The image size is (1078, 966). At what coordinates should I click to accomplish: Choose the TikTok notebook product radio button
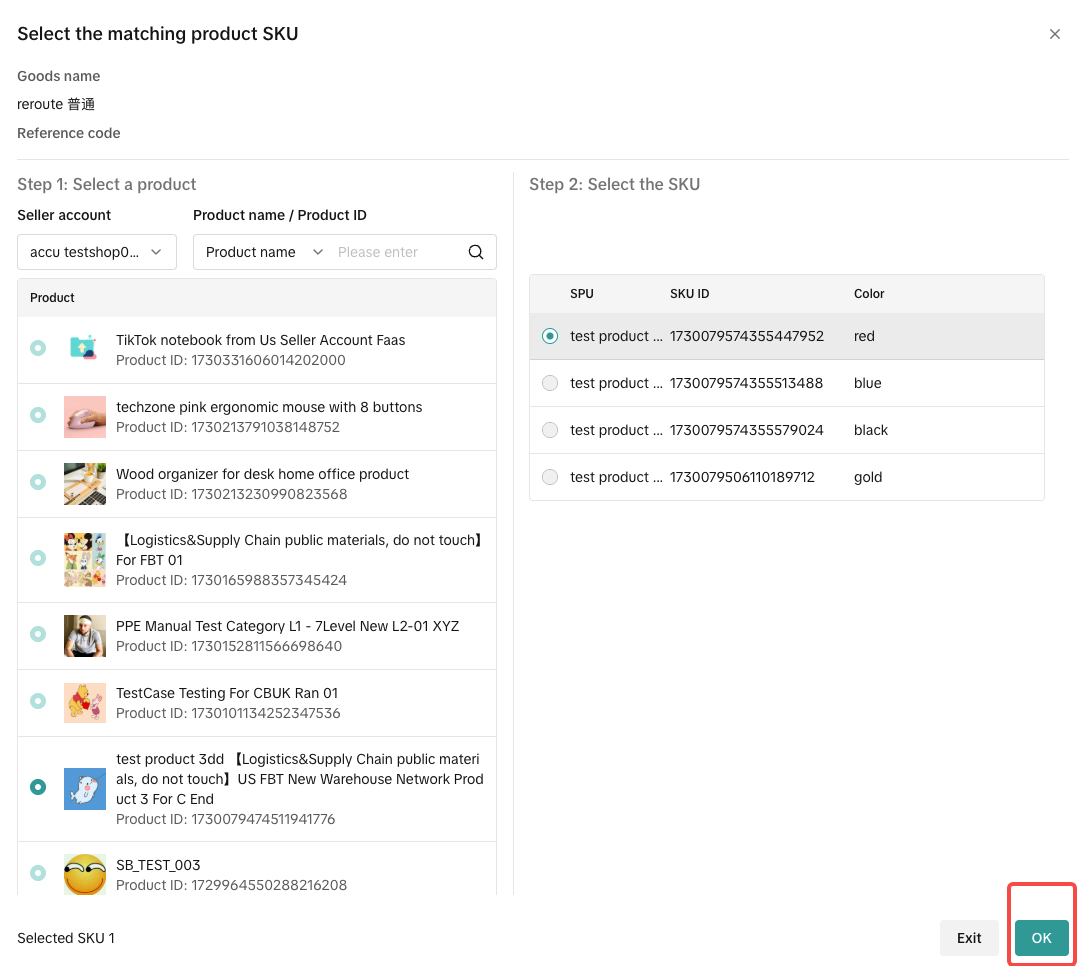[x=38, y=348]
